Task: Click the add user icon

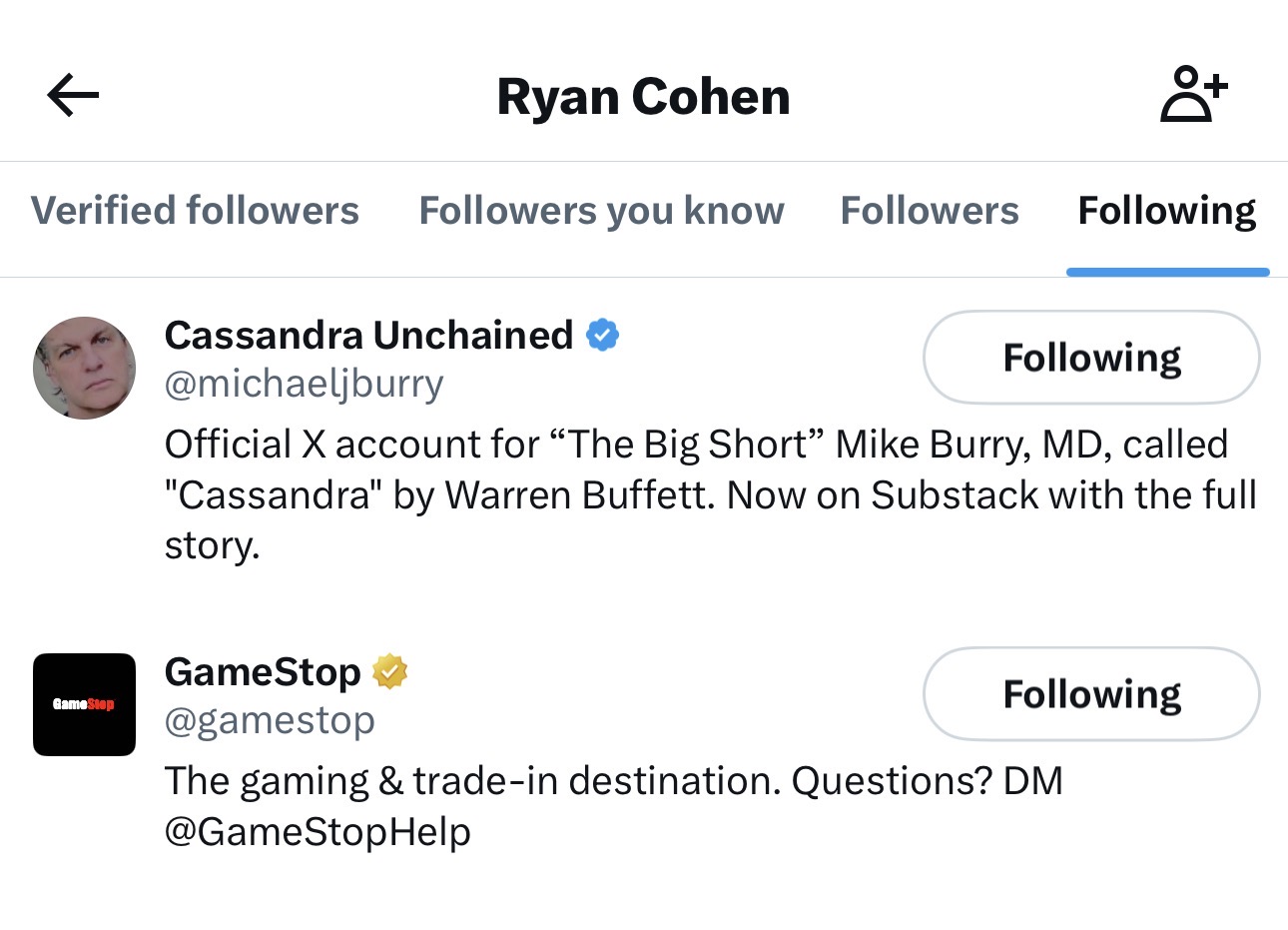Action: coord(1193,95)
